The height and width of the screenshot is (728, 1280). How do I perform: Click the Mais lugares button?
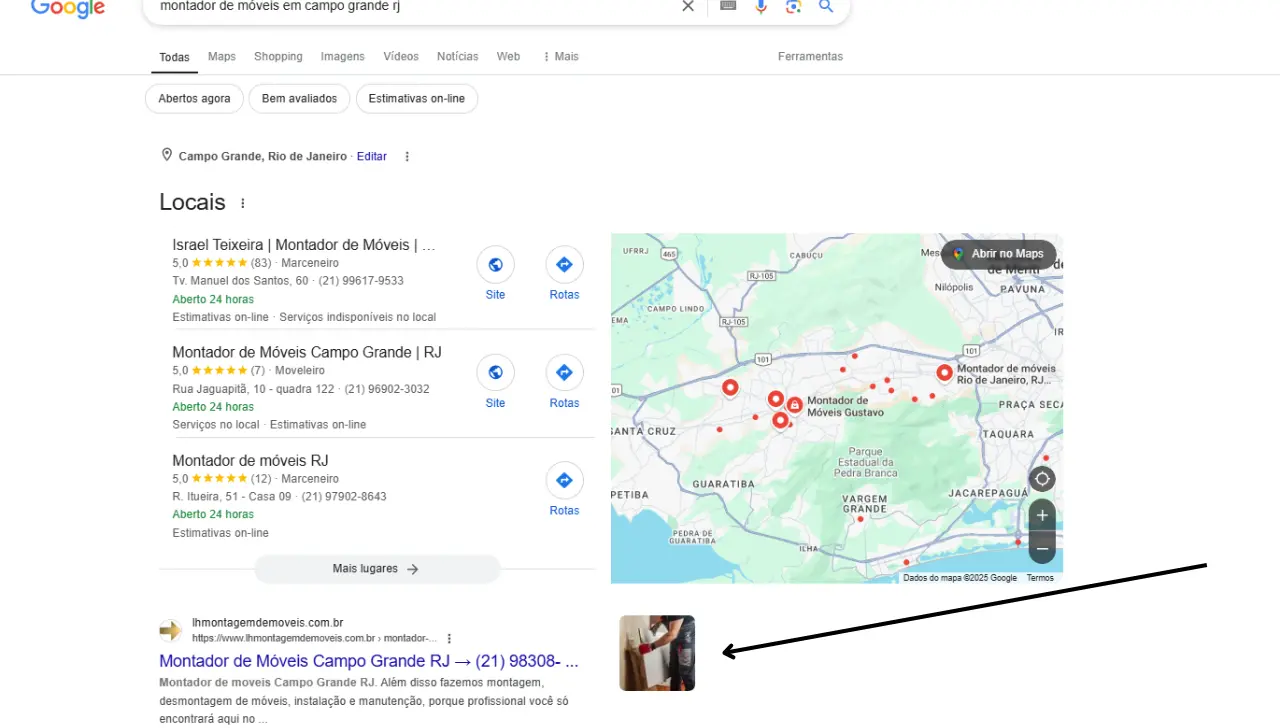click(377, 569)
